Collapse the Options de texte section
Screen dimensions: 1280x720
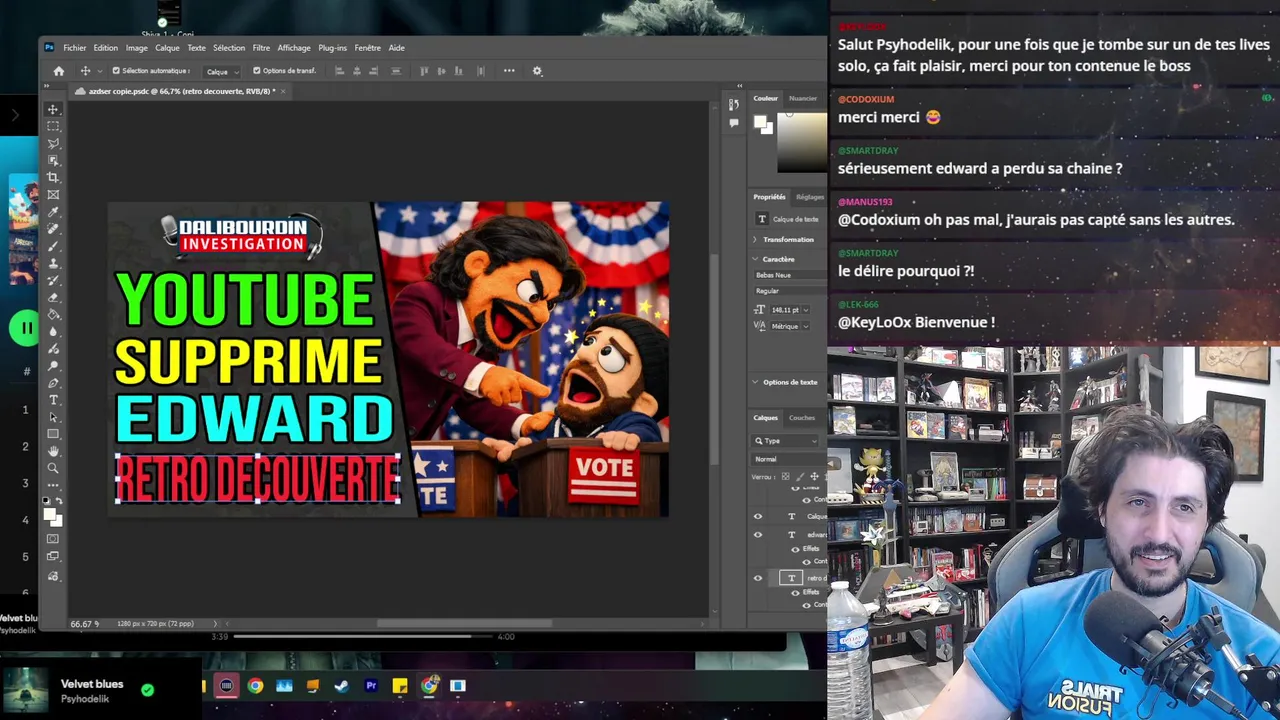pyautogui.click(x=755, y=382)
